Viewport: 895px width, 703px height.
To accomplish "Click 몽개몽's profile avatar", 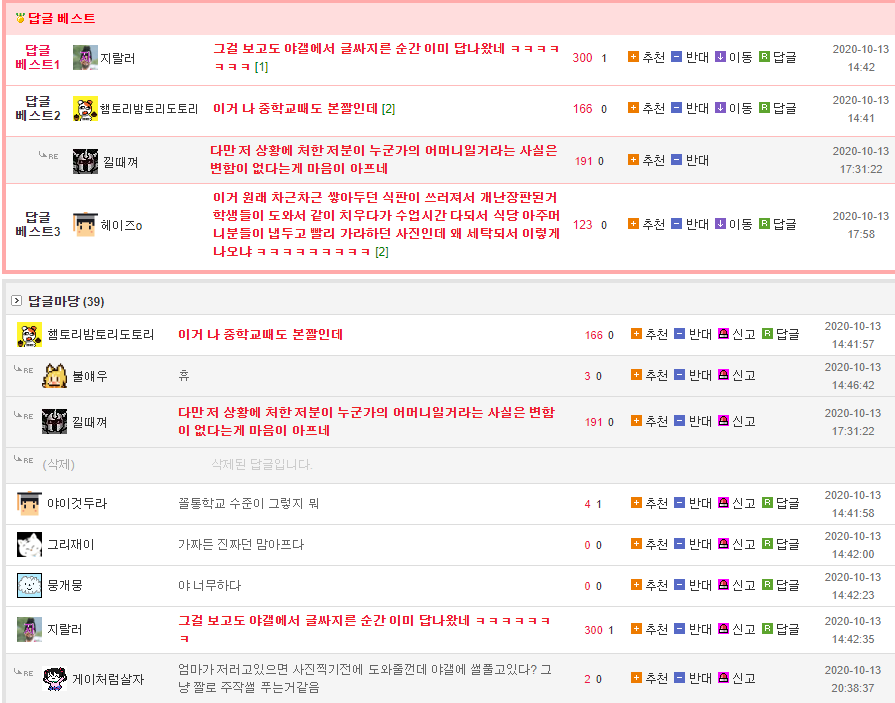I will coord(29,585).
